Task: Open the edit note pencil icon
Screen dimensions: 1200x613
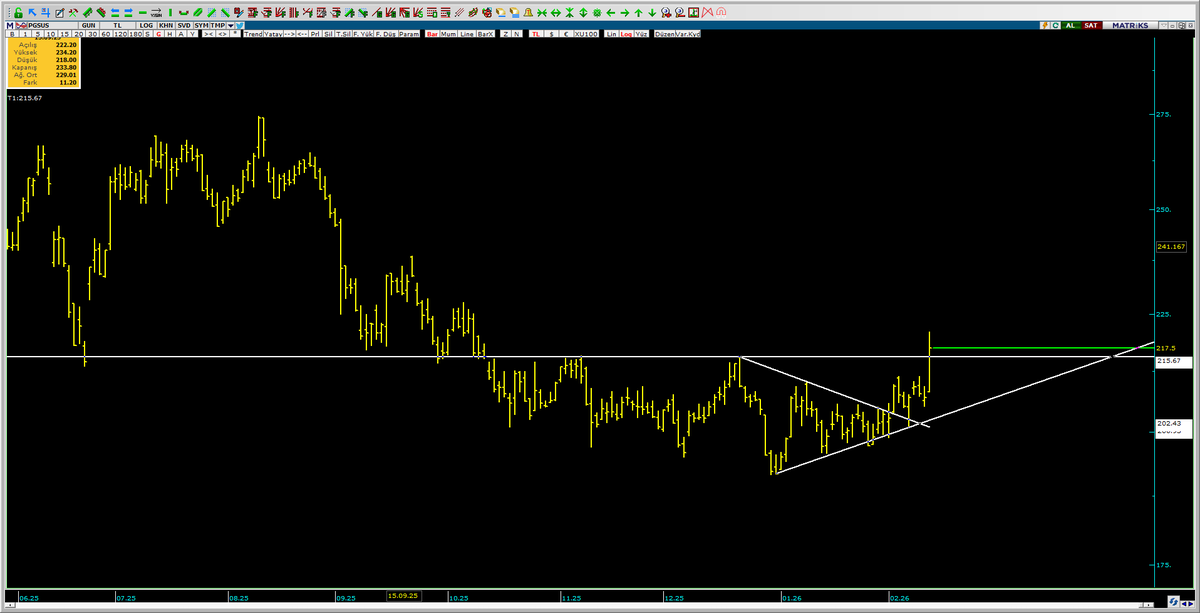Action: tap(62, 13)
